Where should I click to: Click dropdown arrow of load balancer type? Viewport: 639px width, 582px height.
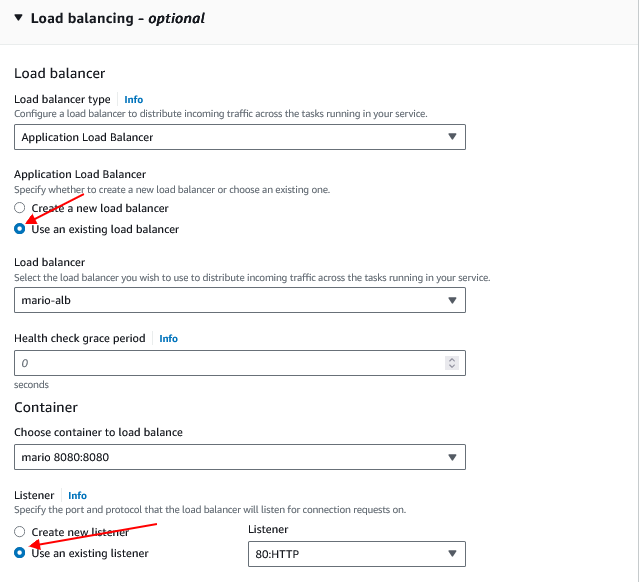[x=452, y=137]
